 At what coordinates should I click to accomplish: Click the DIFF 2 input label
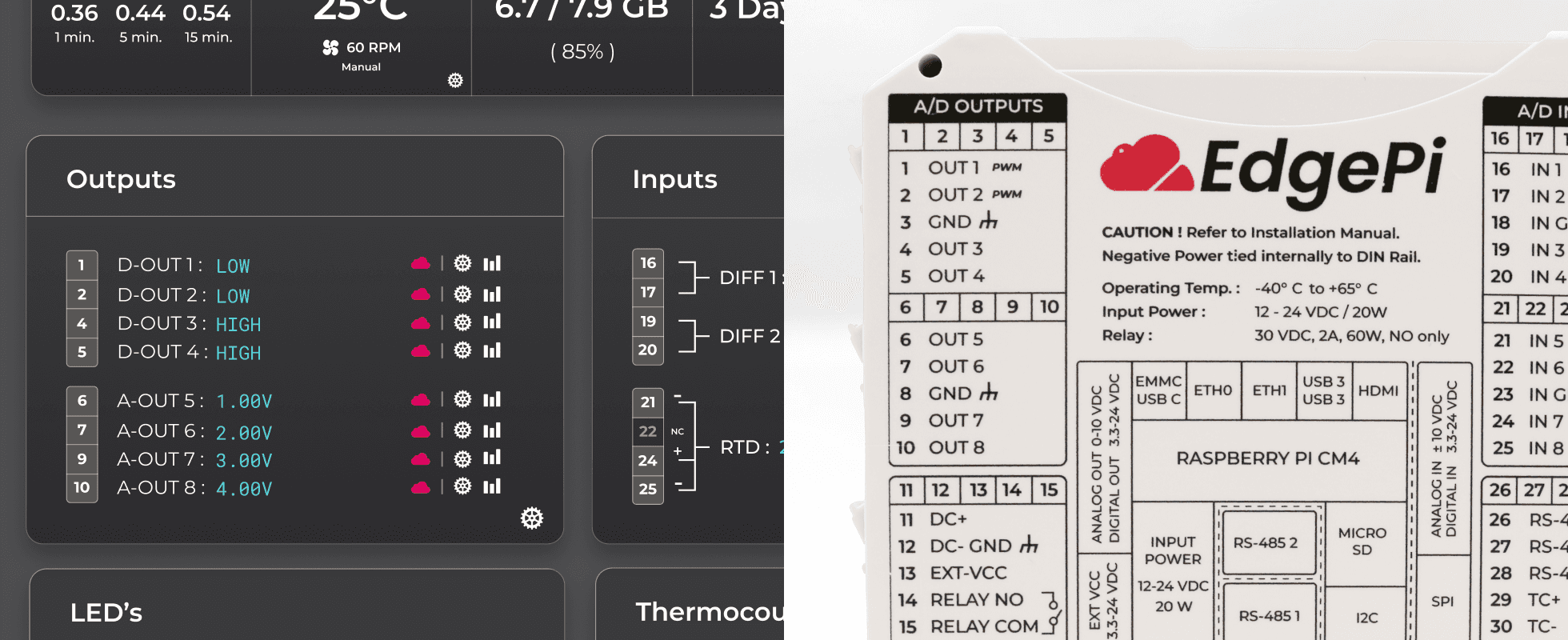tap(750, 336)
